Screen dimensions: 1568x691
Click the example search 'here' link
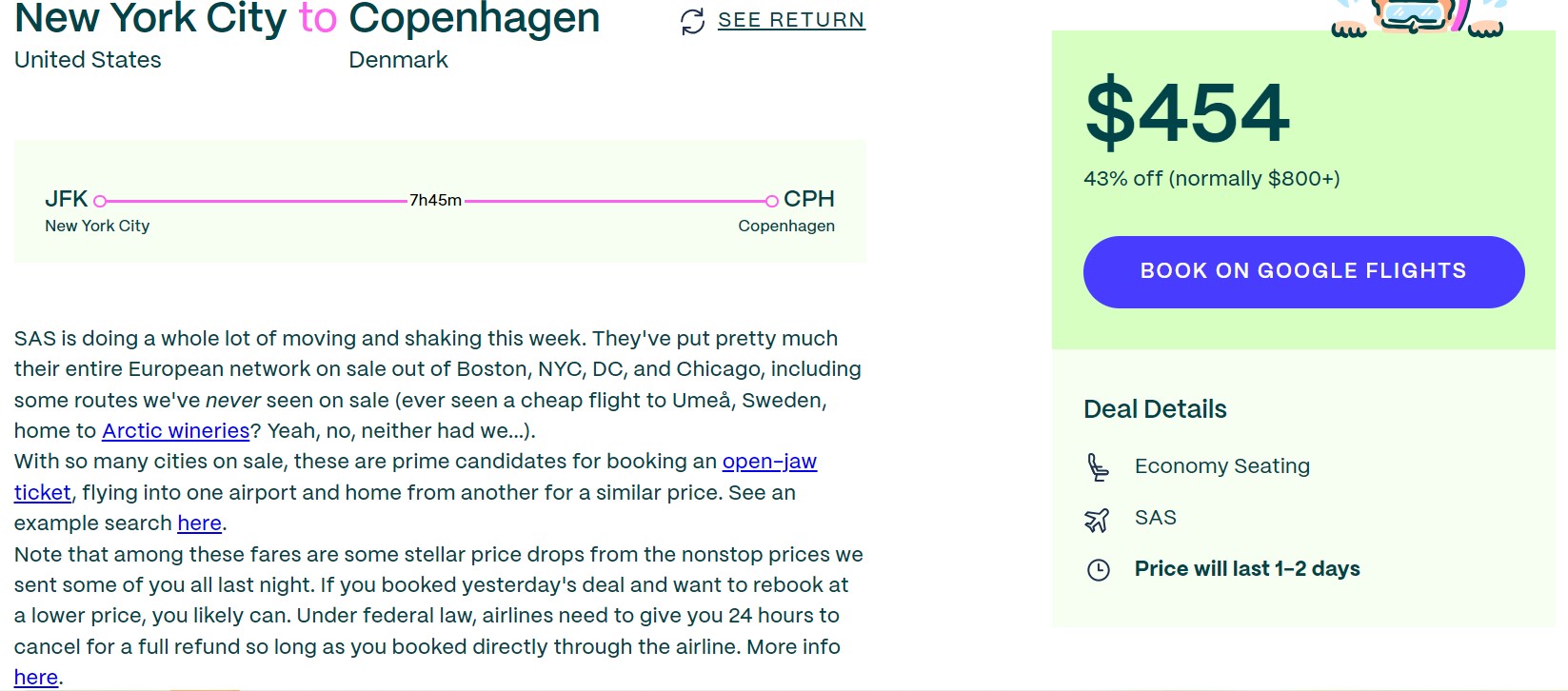[x=199, y=523]
